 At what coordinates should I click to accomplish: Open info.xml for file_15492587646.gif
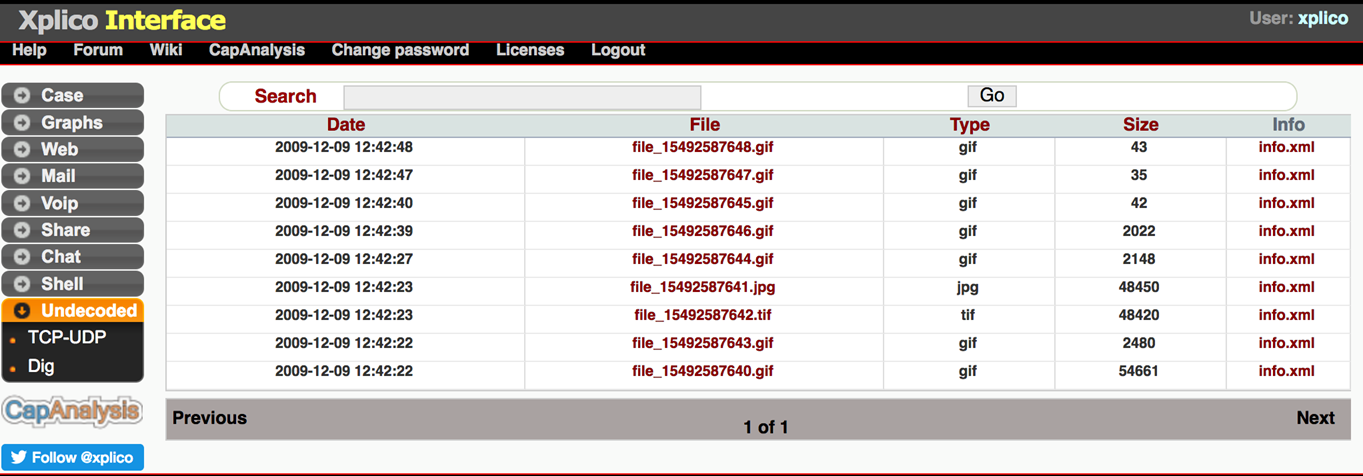(x=1287, y=231)
